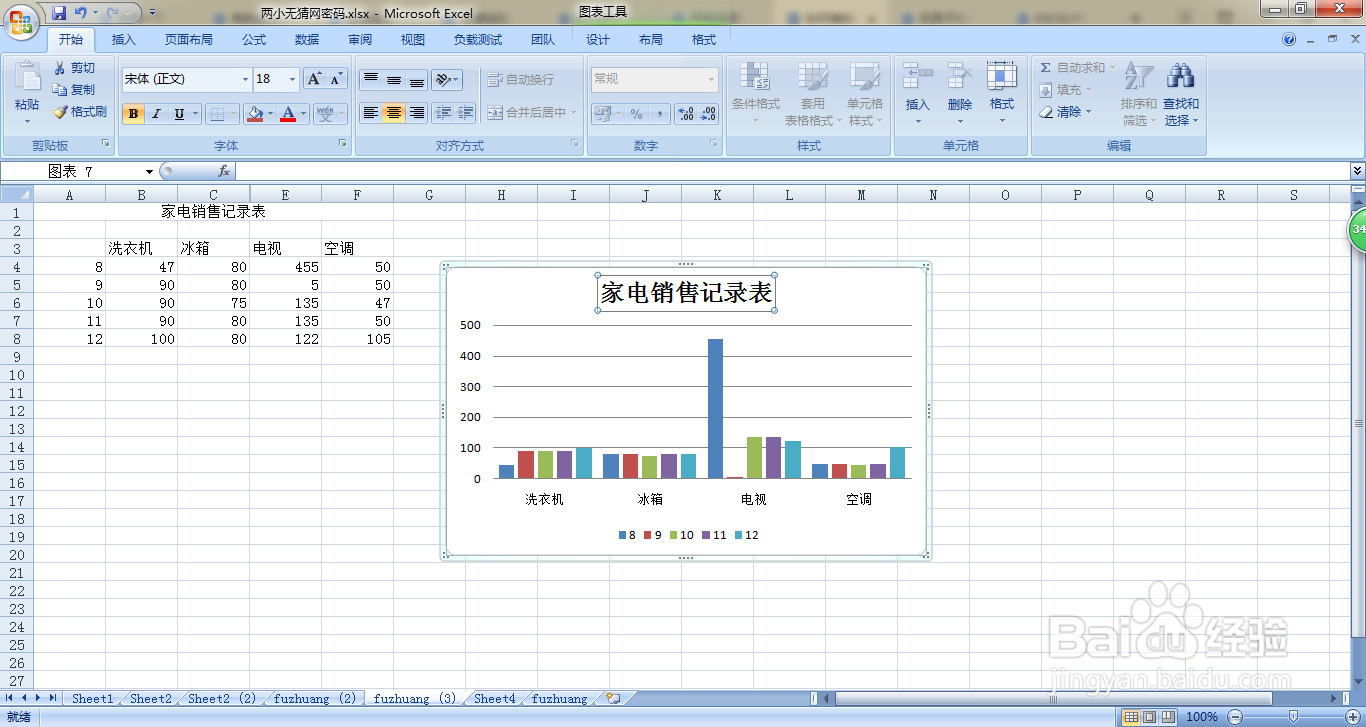The image size is (1366, 727).
Task: Toggle Italic formatting
Action: pos(156,113)
